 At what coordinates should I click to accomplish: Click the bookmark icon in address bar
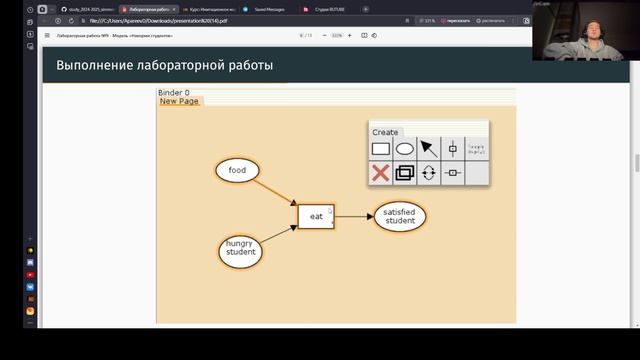pyautogui.click(x=407, y=21)
